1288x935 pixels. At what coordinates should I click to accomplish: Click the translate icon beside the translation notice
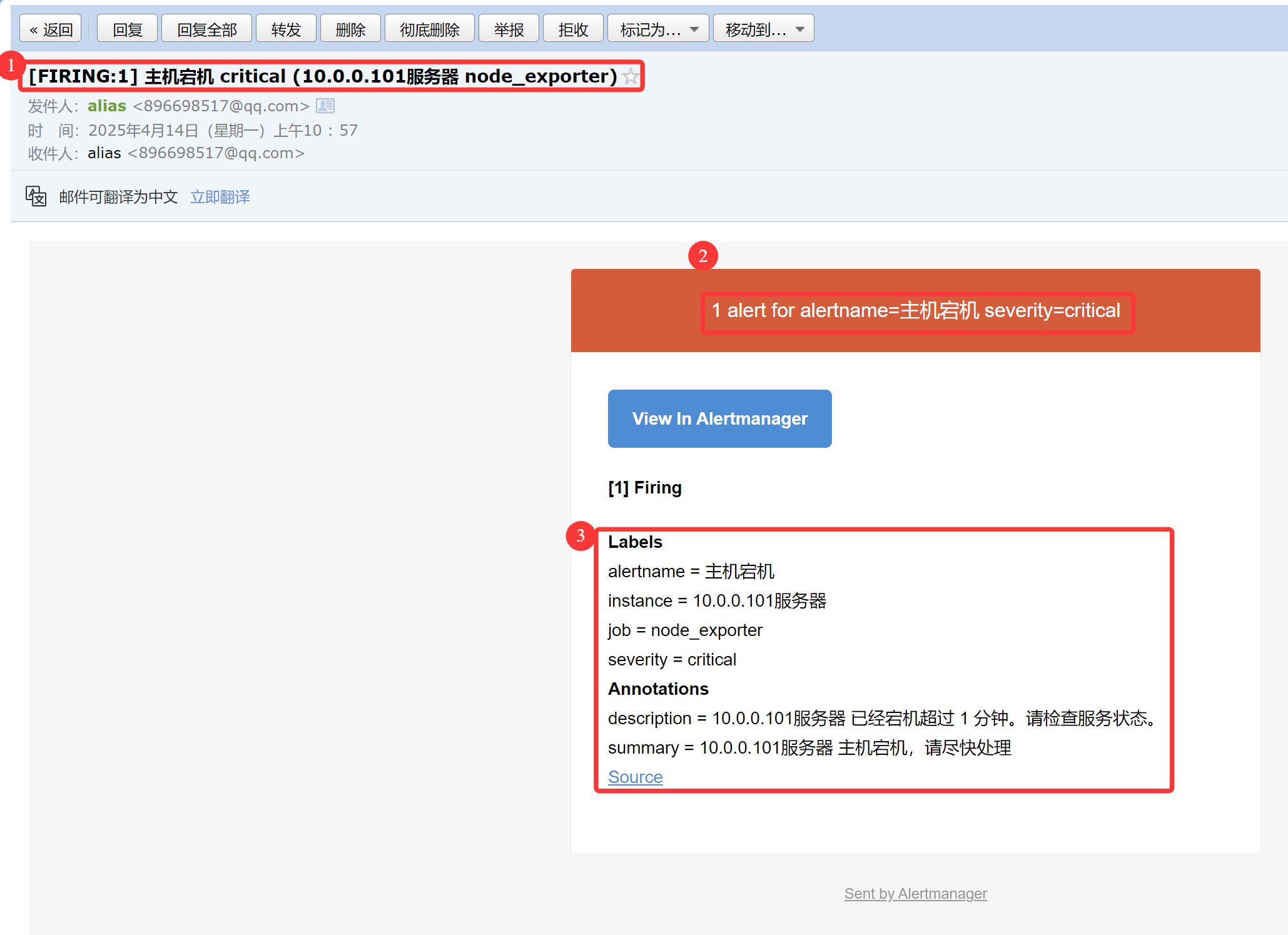pos(36,196)
